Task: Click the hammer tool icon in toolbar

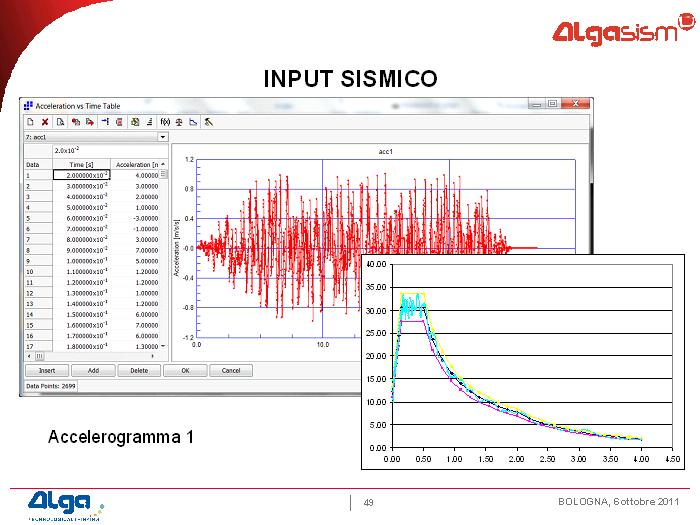Action: pos(208,121)
